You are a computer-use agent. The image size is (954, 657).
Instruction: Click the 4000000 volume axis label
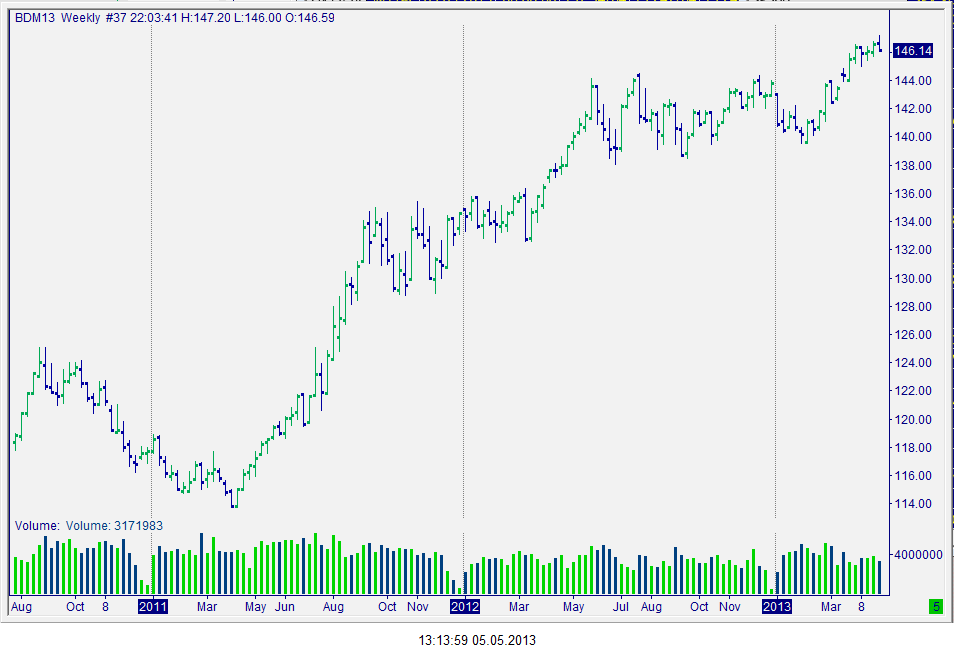918,554
